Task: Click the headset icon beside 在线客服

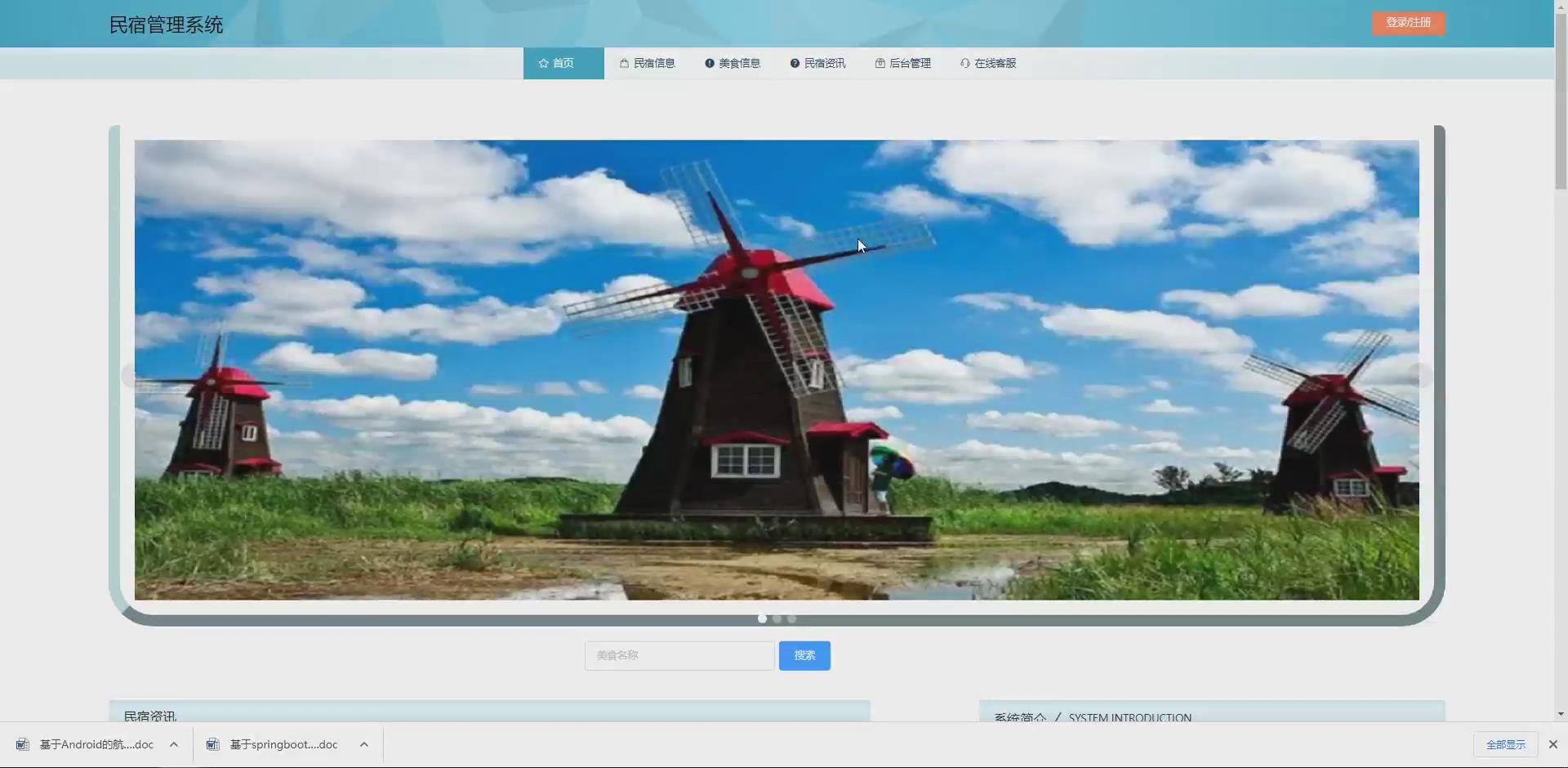Action: pos(966,63)
